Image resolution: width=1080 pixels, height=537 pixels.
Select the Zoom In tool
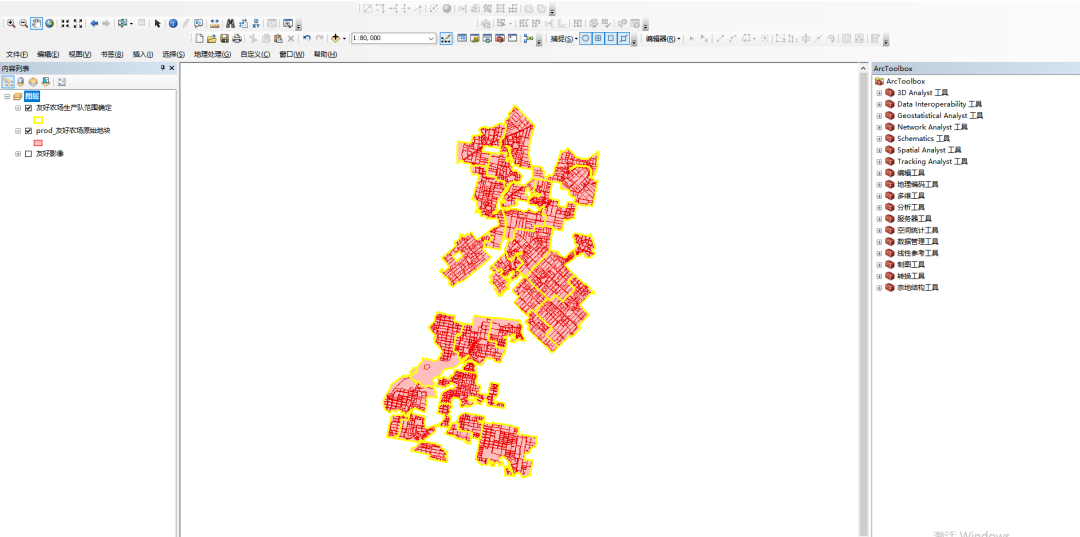pyautogui.click(x=10, y=23)
